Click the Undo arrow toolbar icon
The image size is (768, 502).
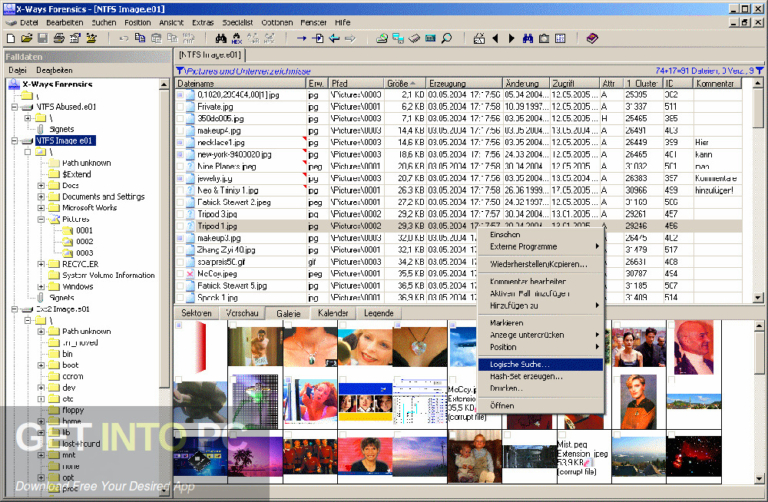pyautogui.click(x=123, y=38)
